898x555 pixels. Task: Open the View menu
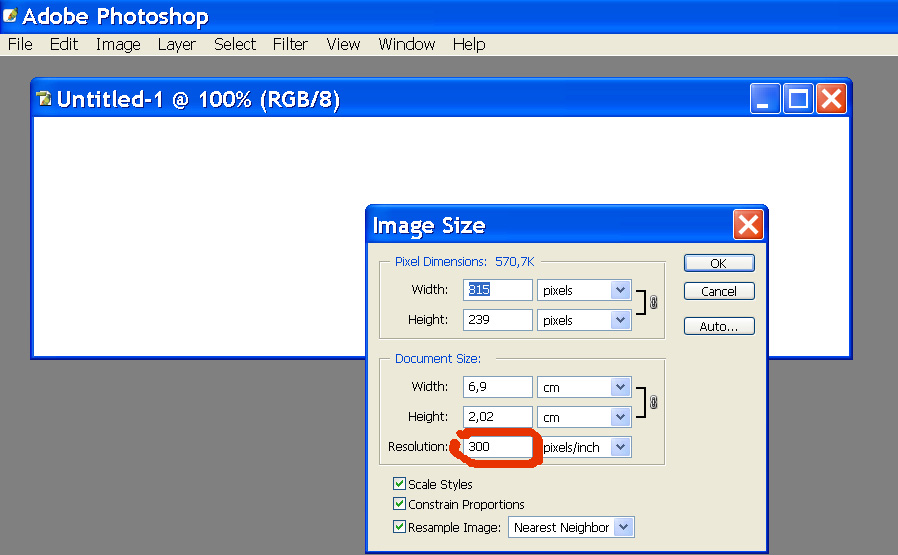point(343,44)
